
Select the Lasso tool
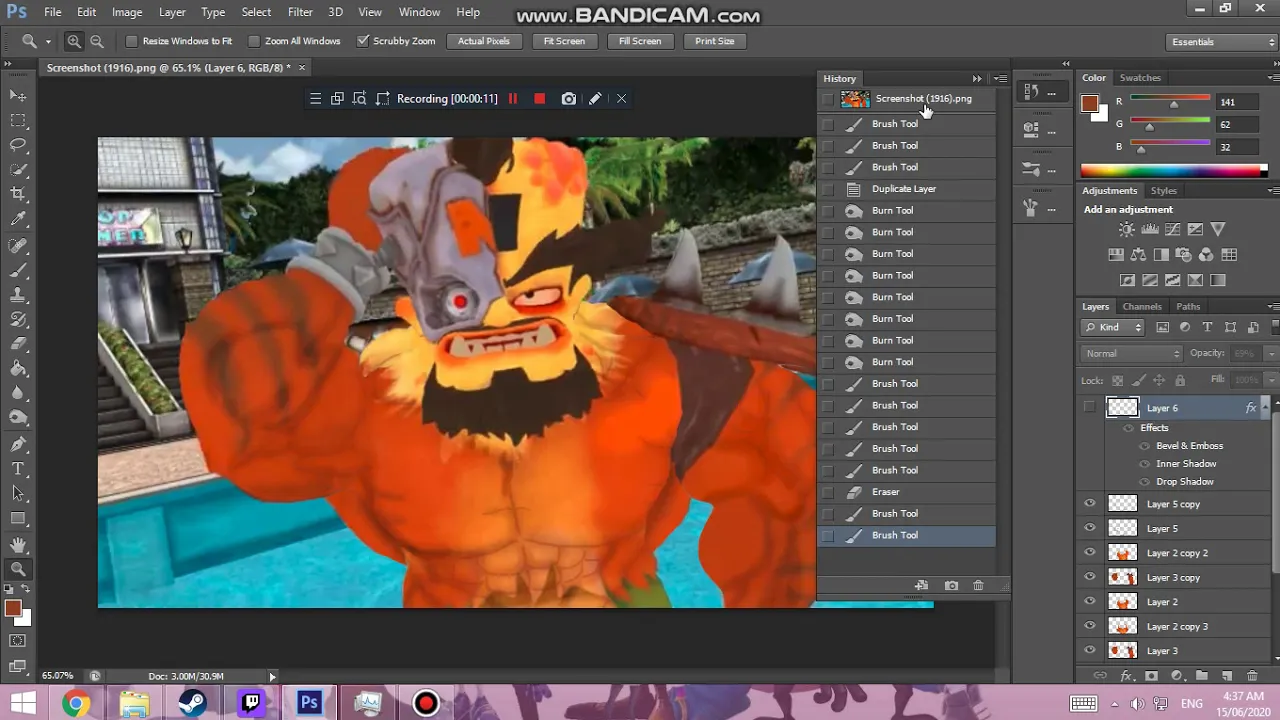click(18, 145)
